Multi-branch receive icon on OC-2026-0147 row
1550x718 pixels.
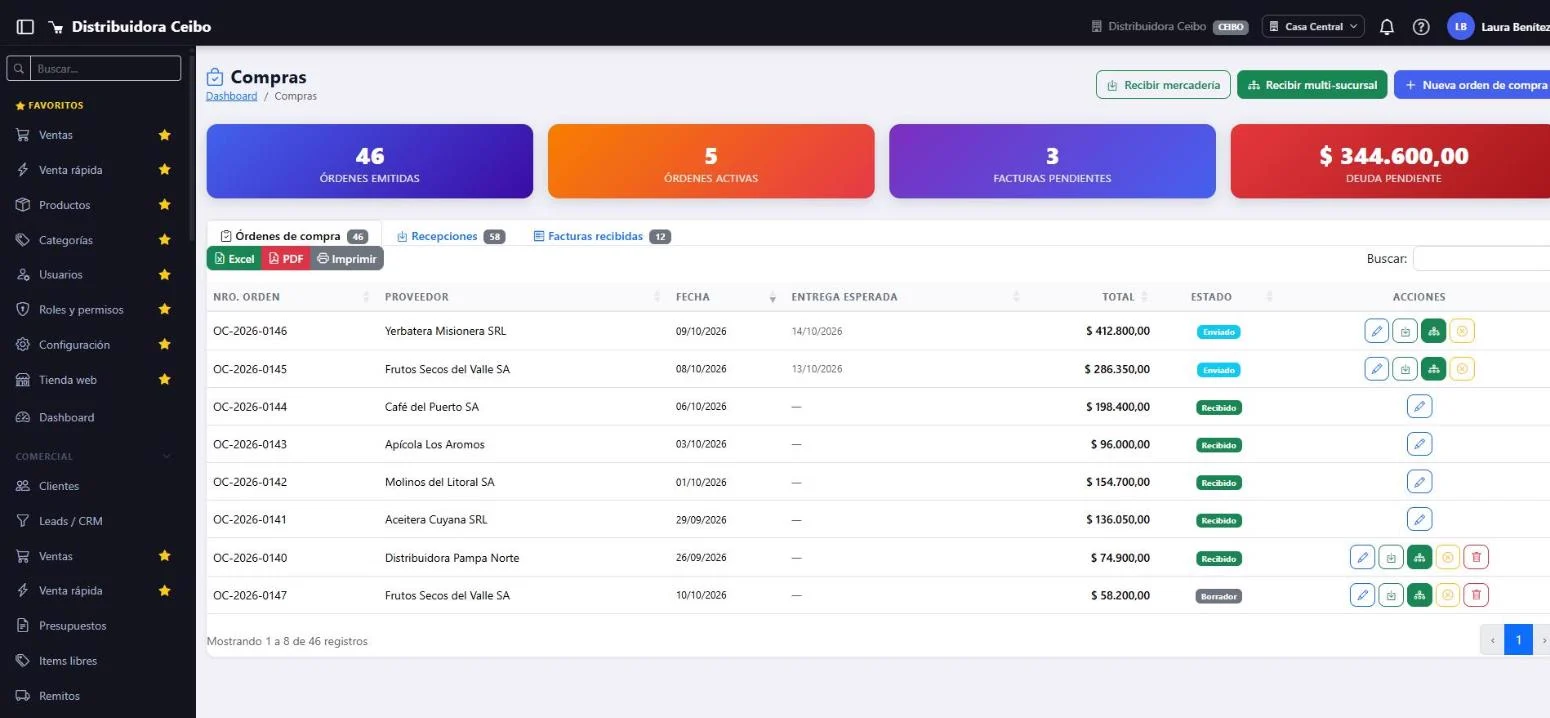coord(1419,595)
